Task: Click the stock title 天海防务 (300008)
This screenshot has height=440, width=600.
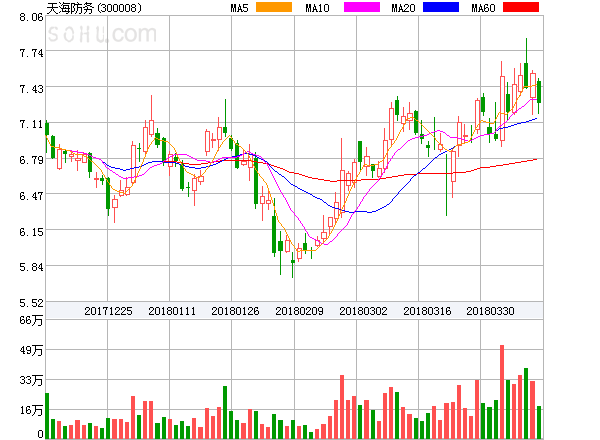Action: click(94, 8)
